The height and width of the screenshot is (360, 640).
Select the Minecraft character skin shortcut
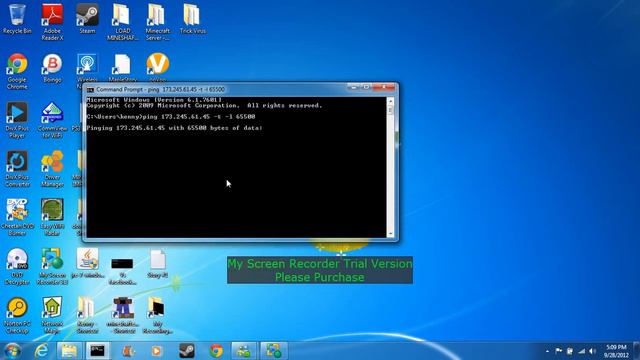click(122, 316)
